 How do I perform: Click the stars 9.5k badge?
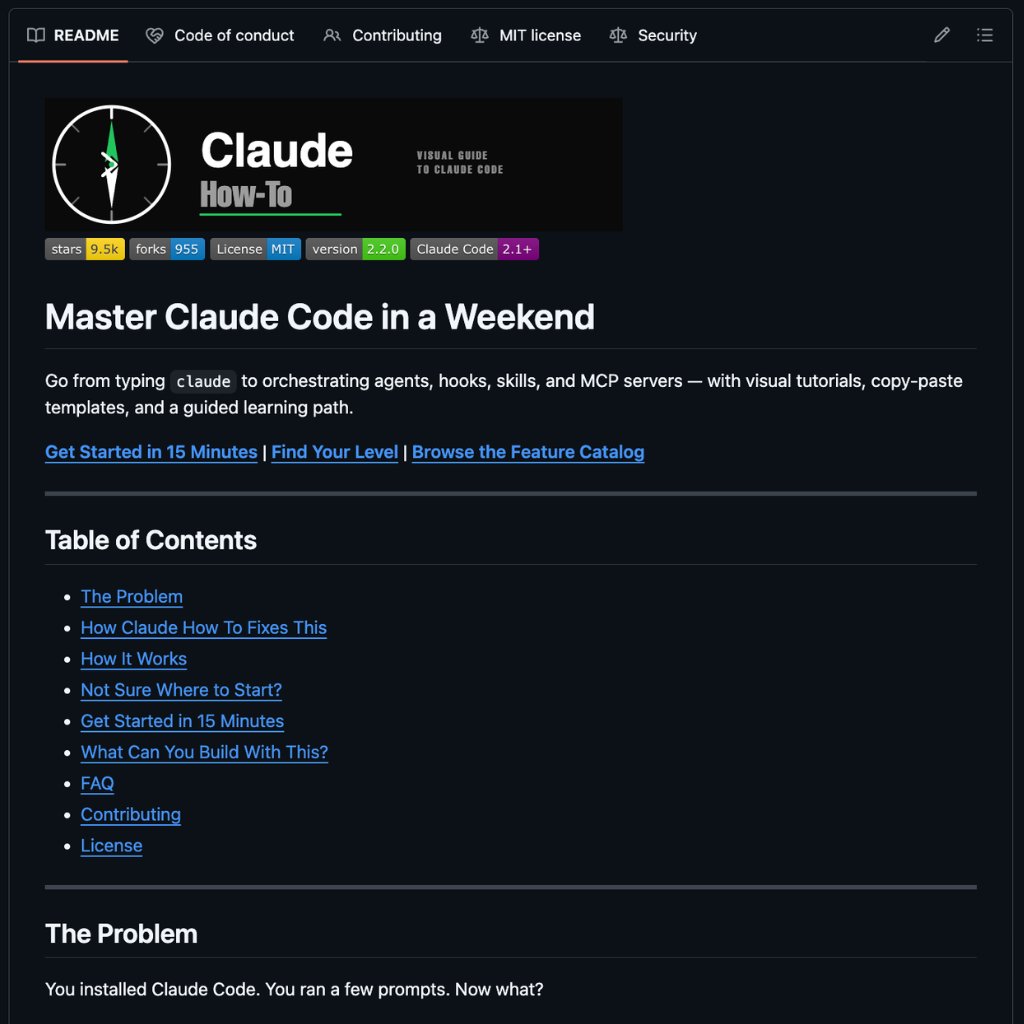pos(84,249)
